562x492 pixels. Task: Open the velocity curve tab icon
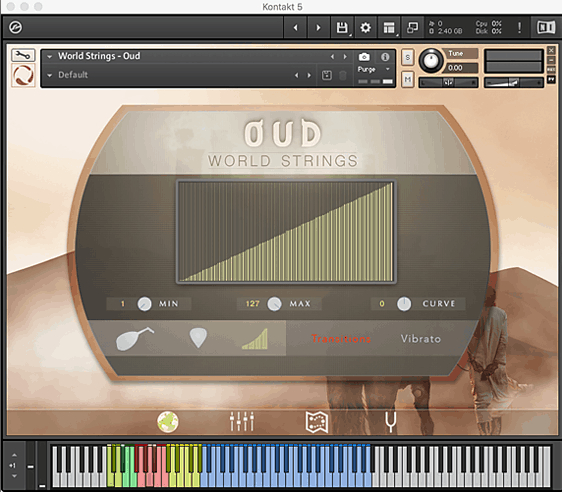point(255,339)
